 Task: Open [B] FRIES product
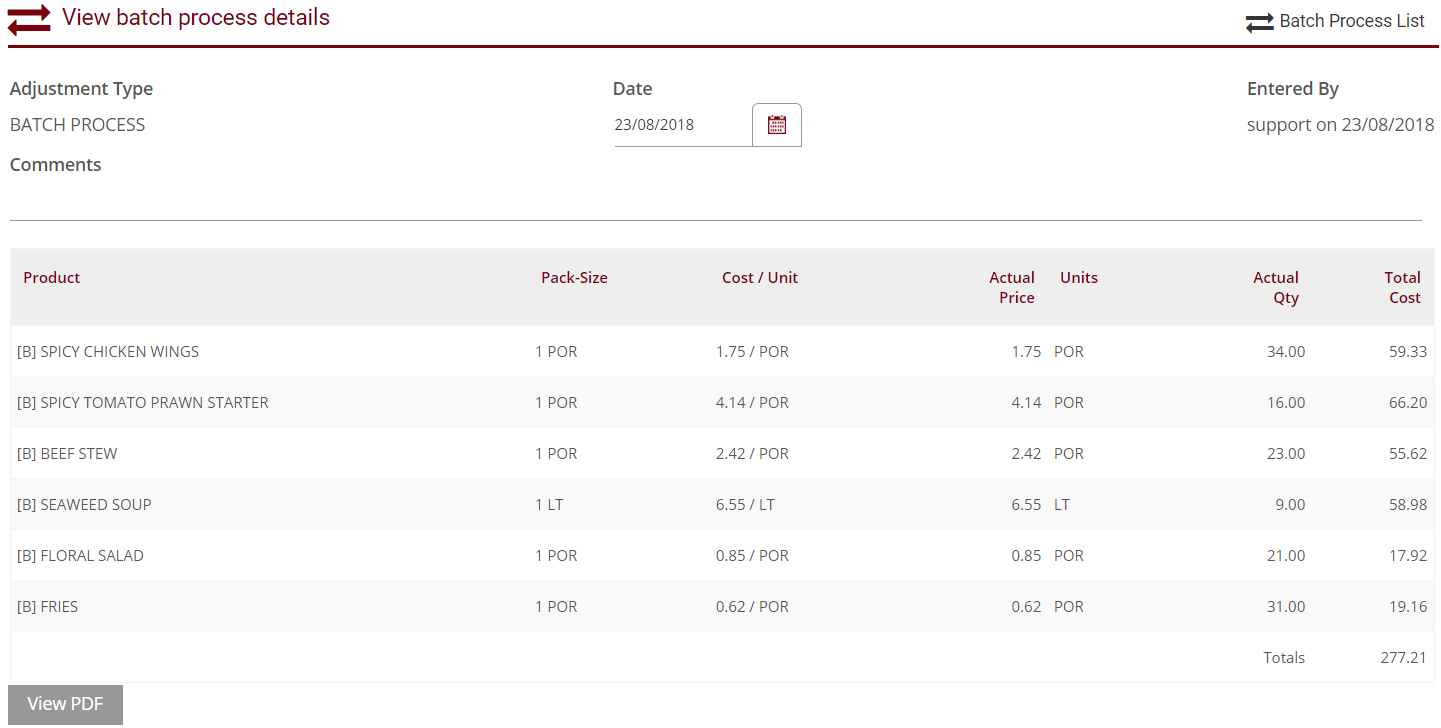click(46, 606)
